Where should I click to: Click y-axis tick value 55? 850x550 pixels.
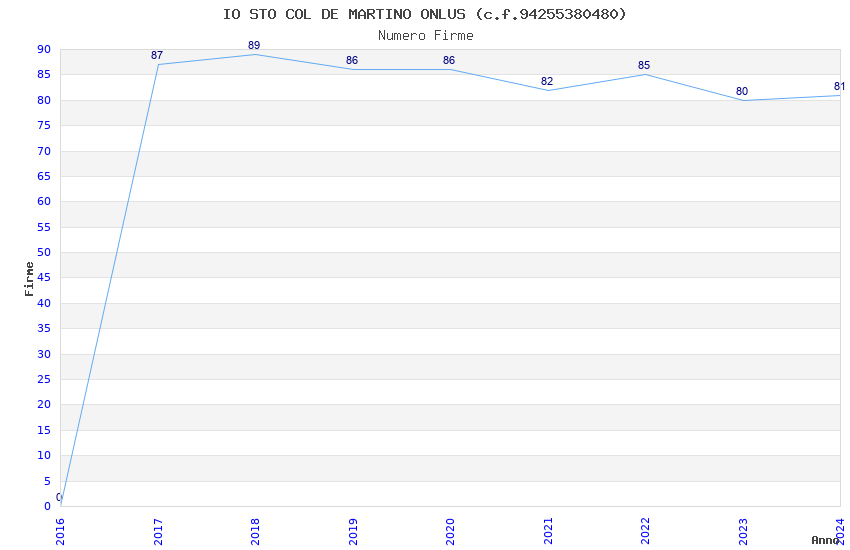coord(44,227)
